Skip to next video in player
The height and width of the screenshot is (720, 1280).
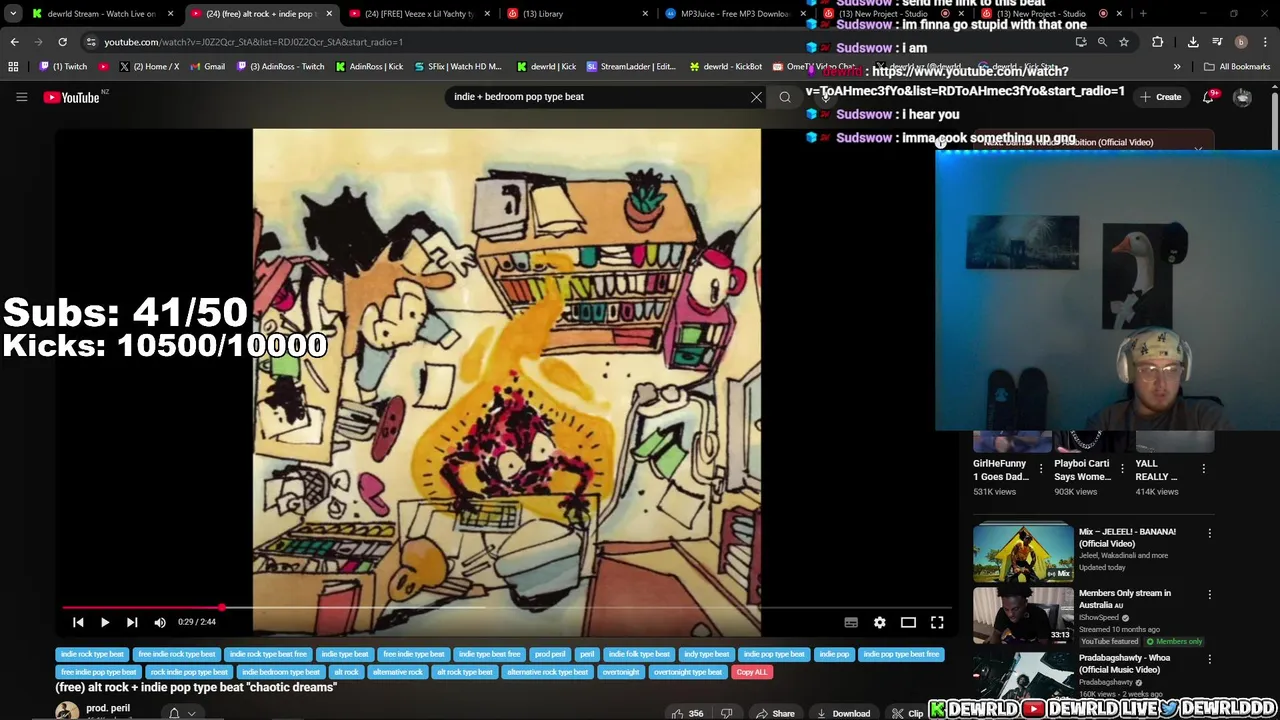132,622
